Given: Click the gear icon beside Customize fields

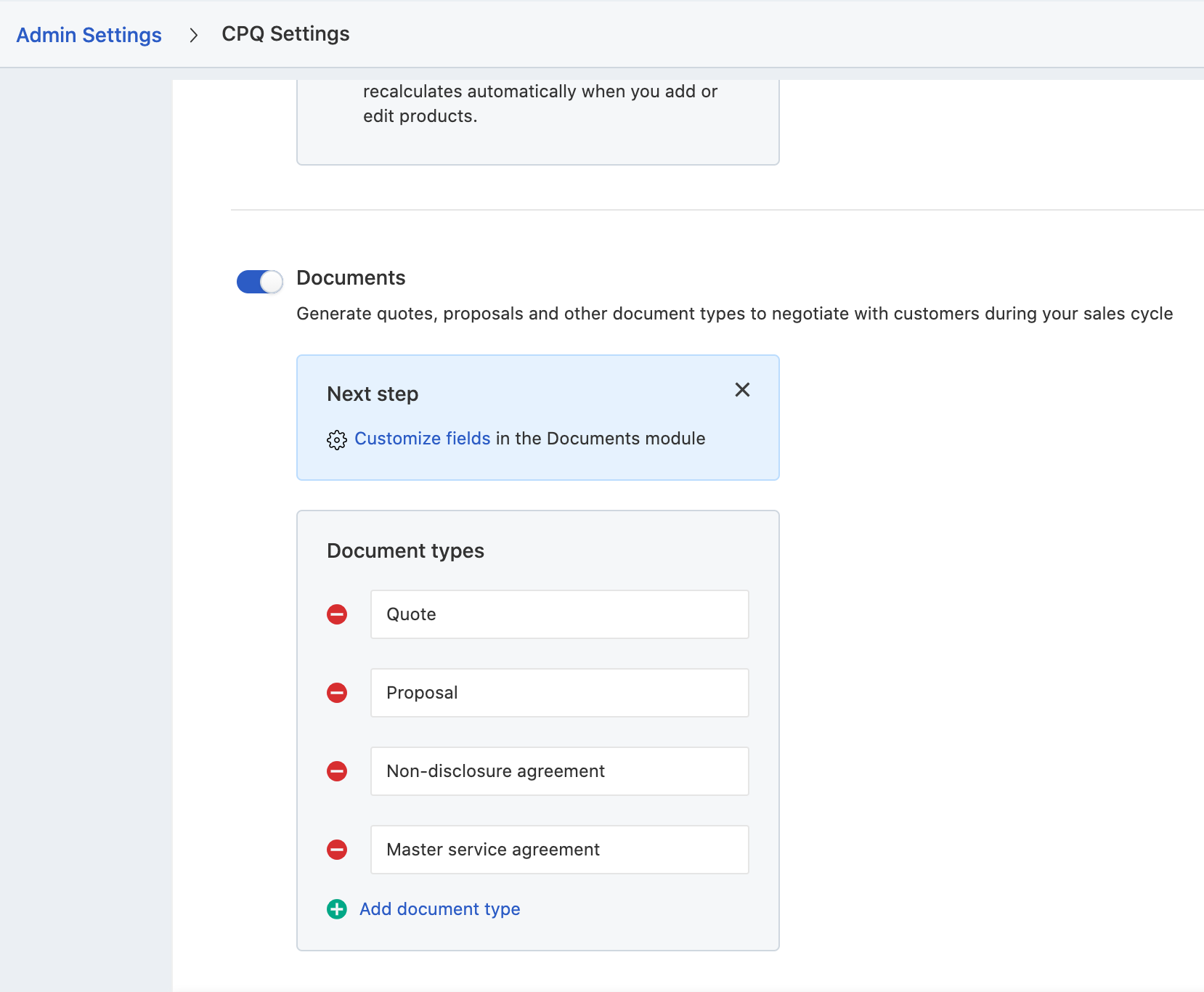Looking at the screenshot, I should pyautogui.click(x=337, y=439).
